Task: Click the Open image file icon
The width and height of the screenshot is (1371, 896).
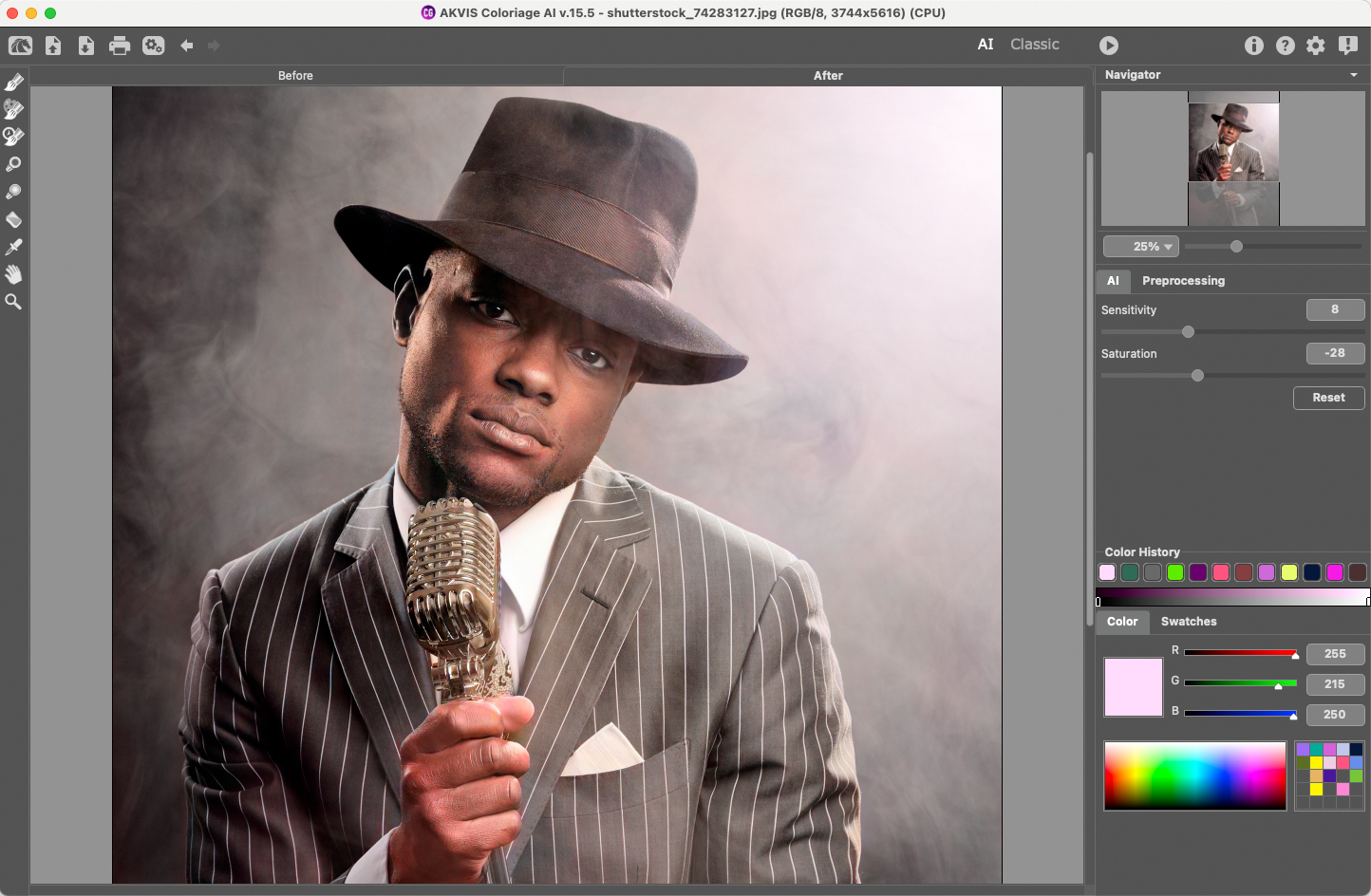Action: tap(53, 46)
